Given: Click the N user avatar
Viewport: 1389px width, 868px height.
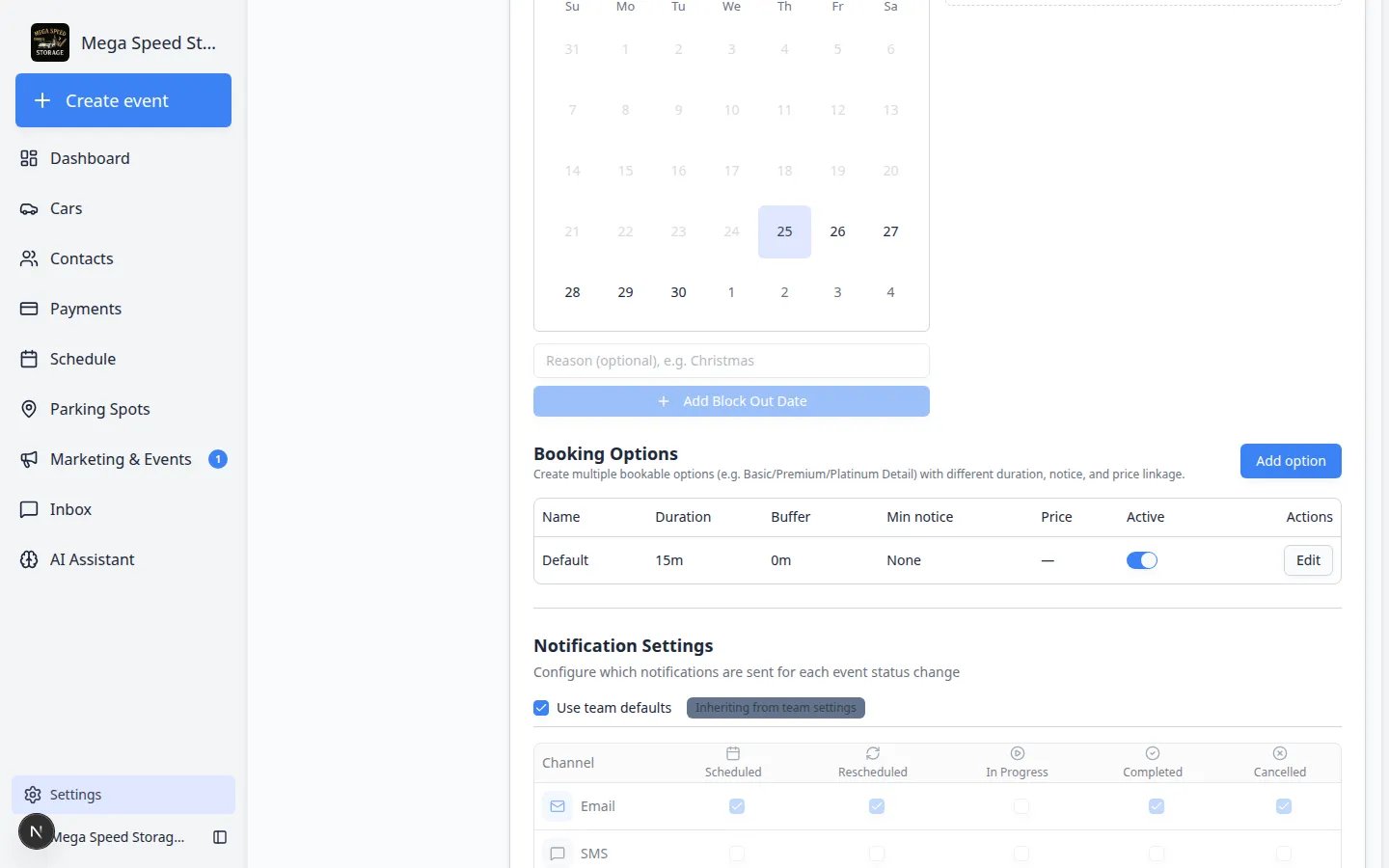Looking at the screenshot, I should tap(37, 831).
